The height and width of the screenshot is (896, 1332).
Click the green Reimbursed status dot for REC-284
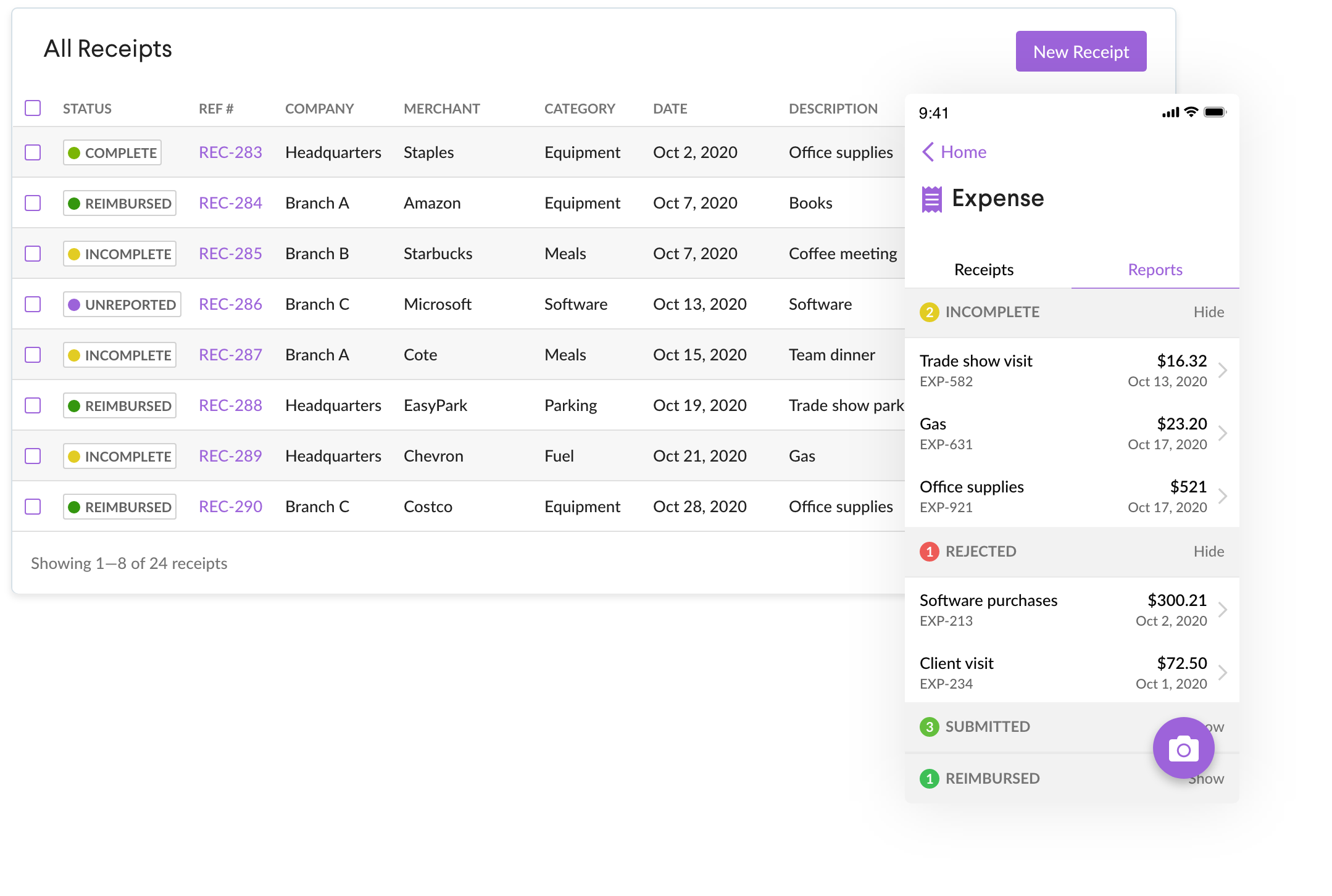pyautogui.click(x=75, y=202)
